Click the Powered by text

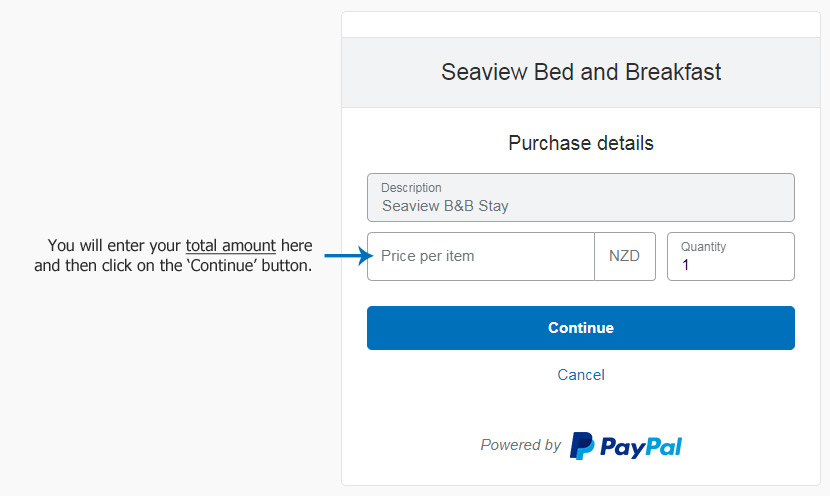[x=520, y=445]
